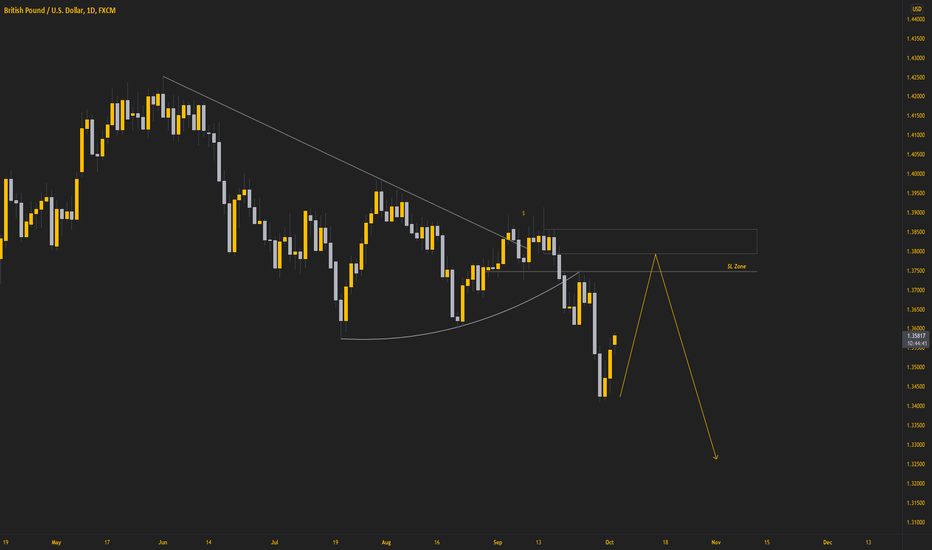
Task: Select the peak of the yellow projected path
Action: coord(655,255)
